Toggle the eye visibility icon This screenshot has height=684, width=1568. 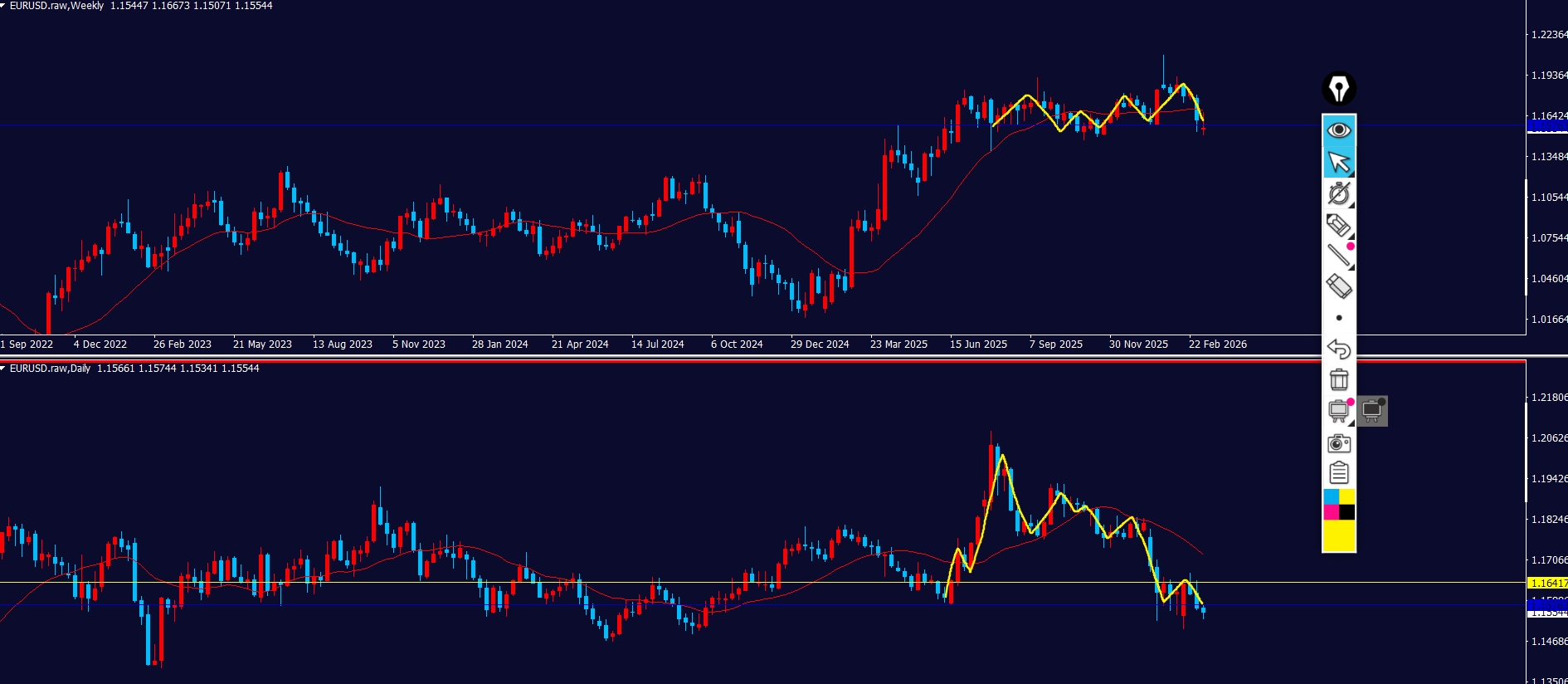[x=1338, y=130]
